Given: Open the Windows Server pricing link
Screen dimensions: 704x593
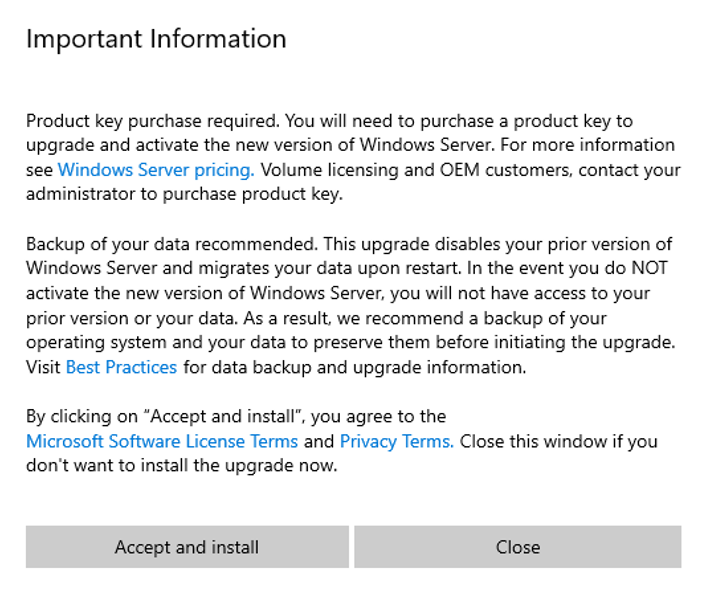Looking at the screenshot, I should (156, 170).
